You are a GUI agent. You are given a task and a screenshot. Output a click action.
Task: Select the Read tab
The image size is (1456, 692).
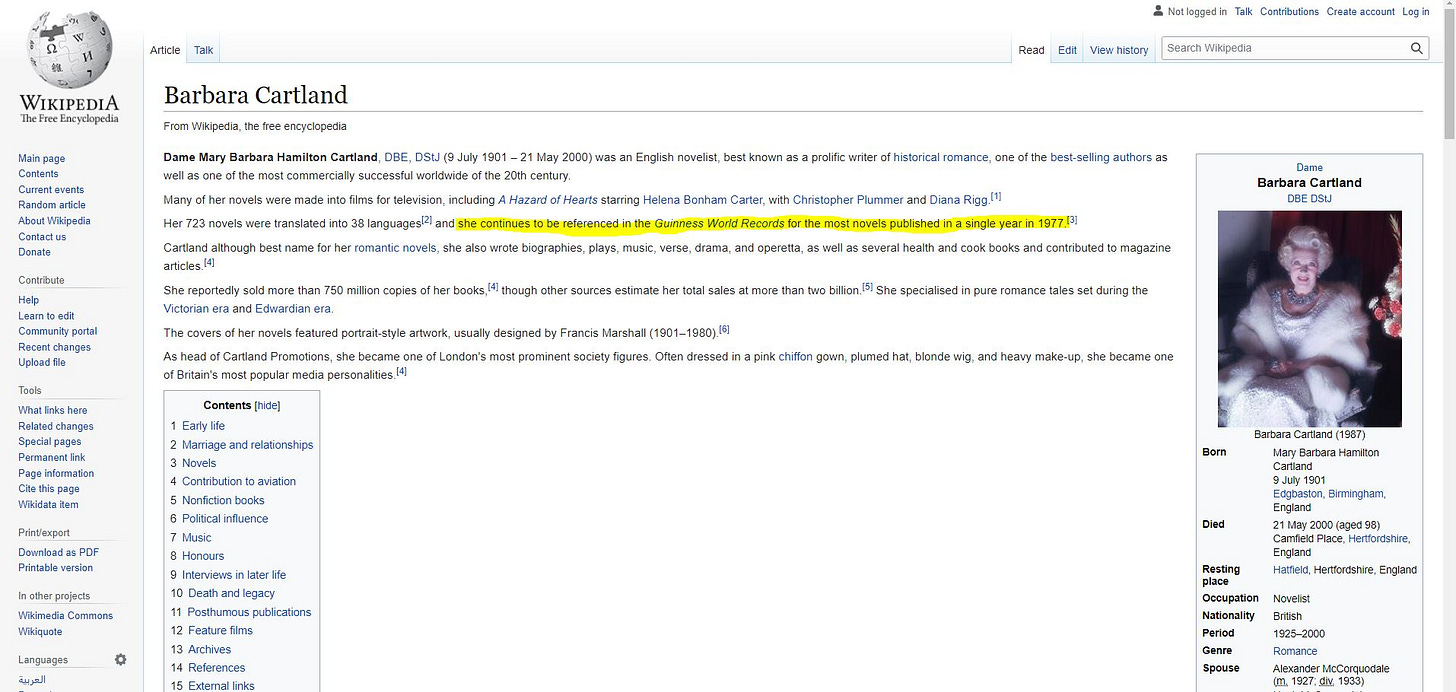(x=1031, y=50)
